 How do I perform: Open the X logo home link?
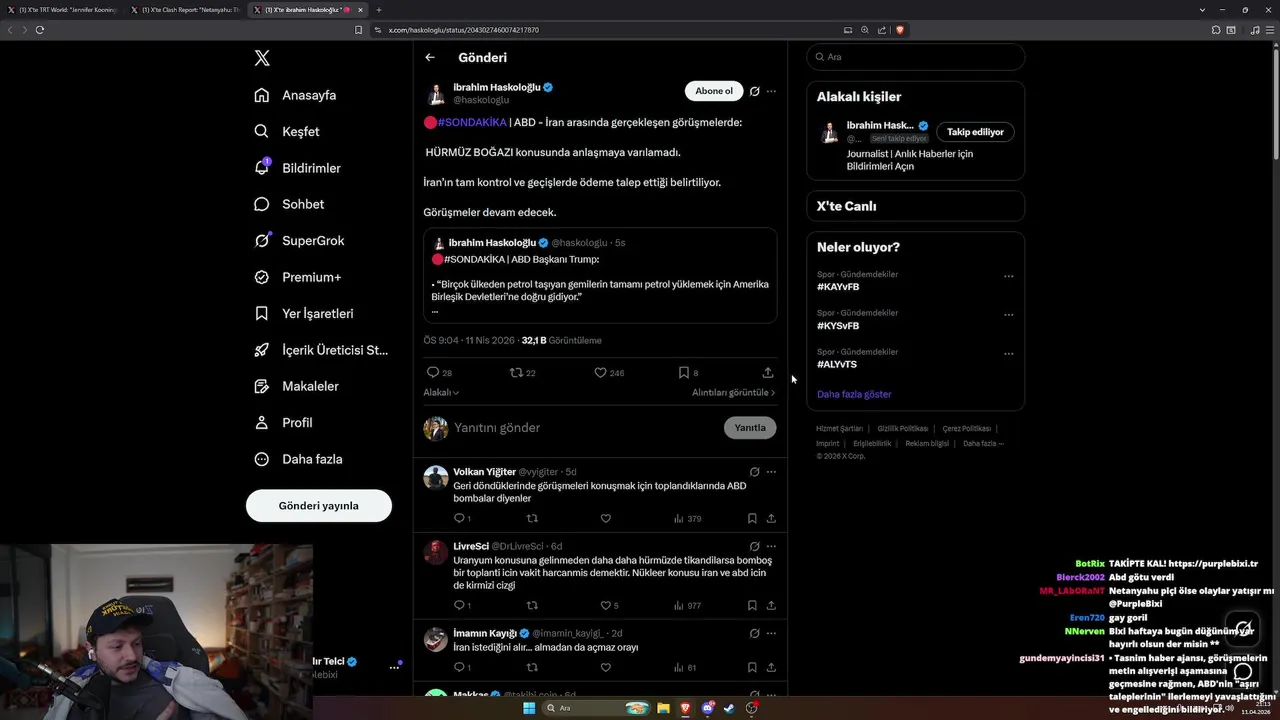click(x=262, y=58)
